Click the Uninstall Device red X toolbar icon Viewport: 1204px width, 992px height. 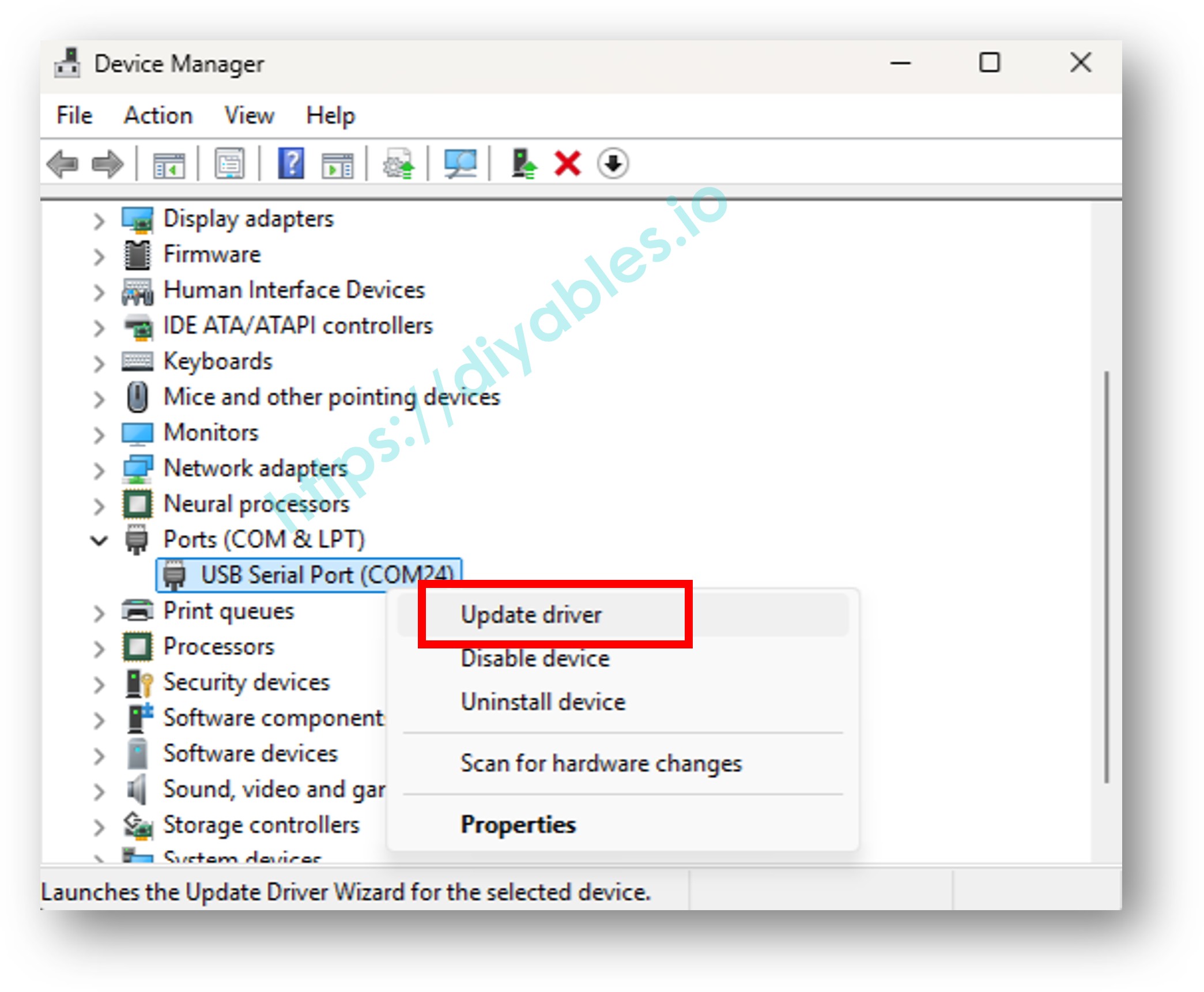tap(567, 163)
